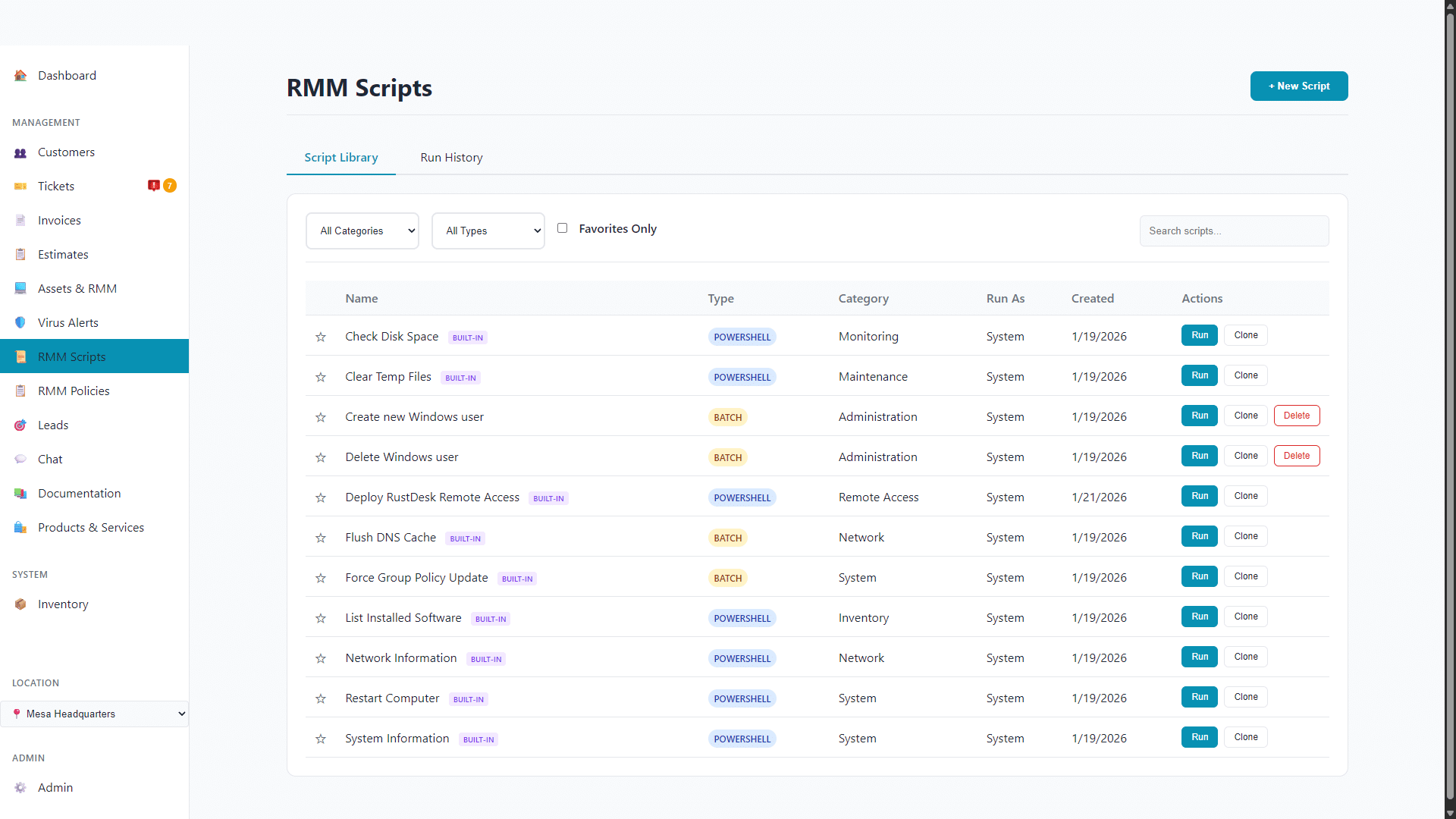
Task: Clone the System Information script
Action: pyautogui.click(x=1246, y=737)
